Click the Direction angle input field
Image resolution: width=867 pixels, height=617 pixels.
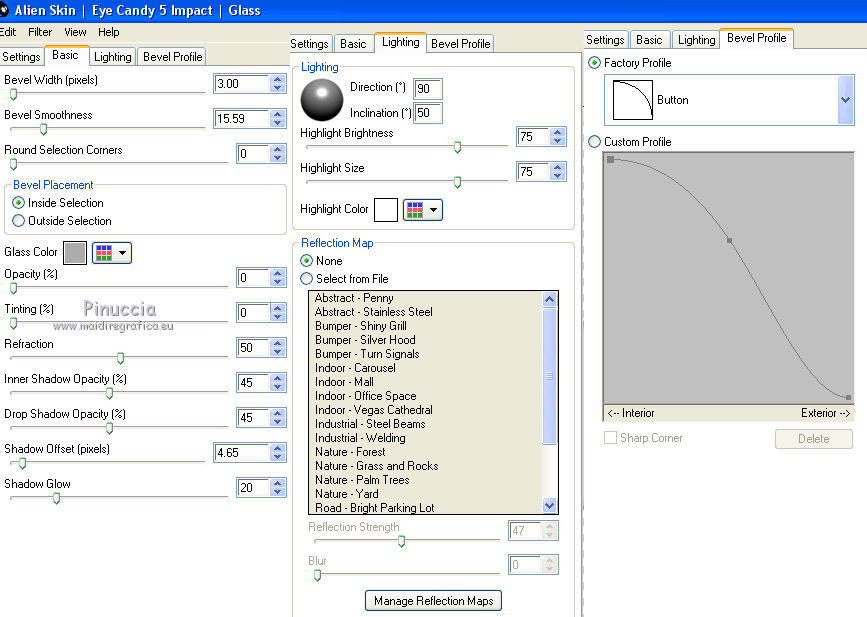pos(428,89)
